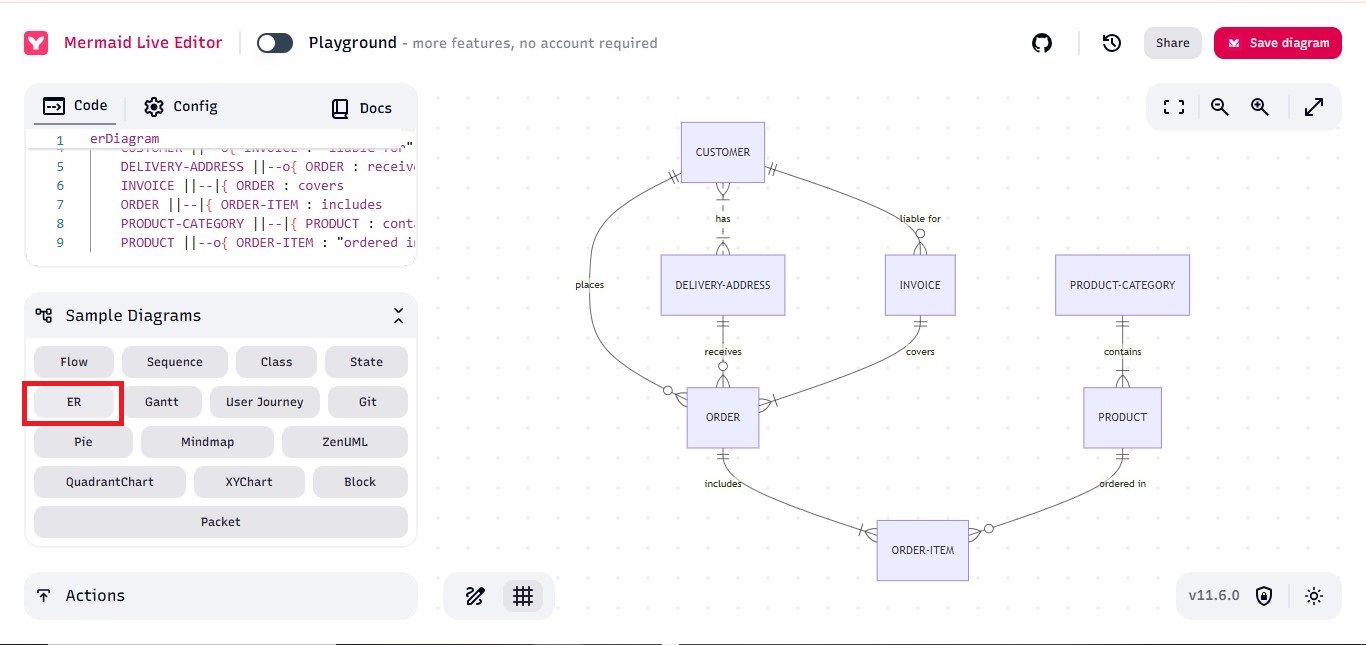Click code line 'INVOICE ||--|{ ORDER : covers'
The height and width of the screenshot is (645, 1366).
tap(232, 186)
